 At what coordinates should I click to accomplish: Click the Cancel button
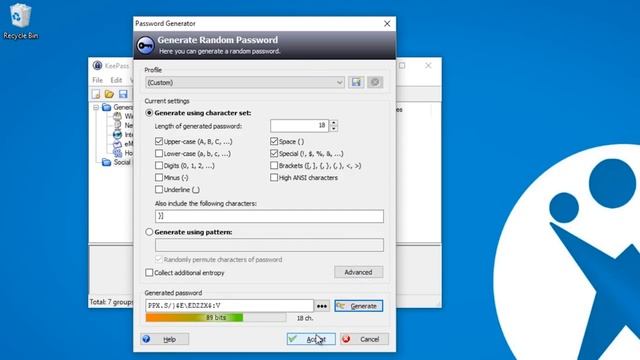tap(364, 339)
